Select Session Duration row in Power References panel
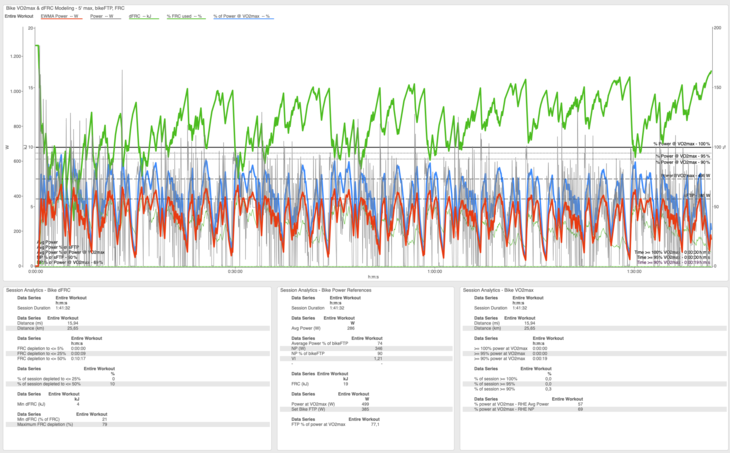Image resolution: width=730 pixels, height=453 pixels. [x=366, y=308]
